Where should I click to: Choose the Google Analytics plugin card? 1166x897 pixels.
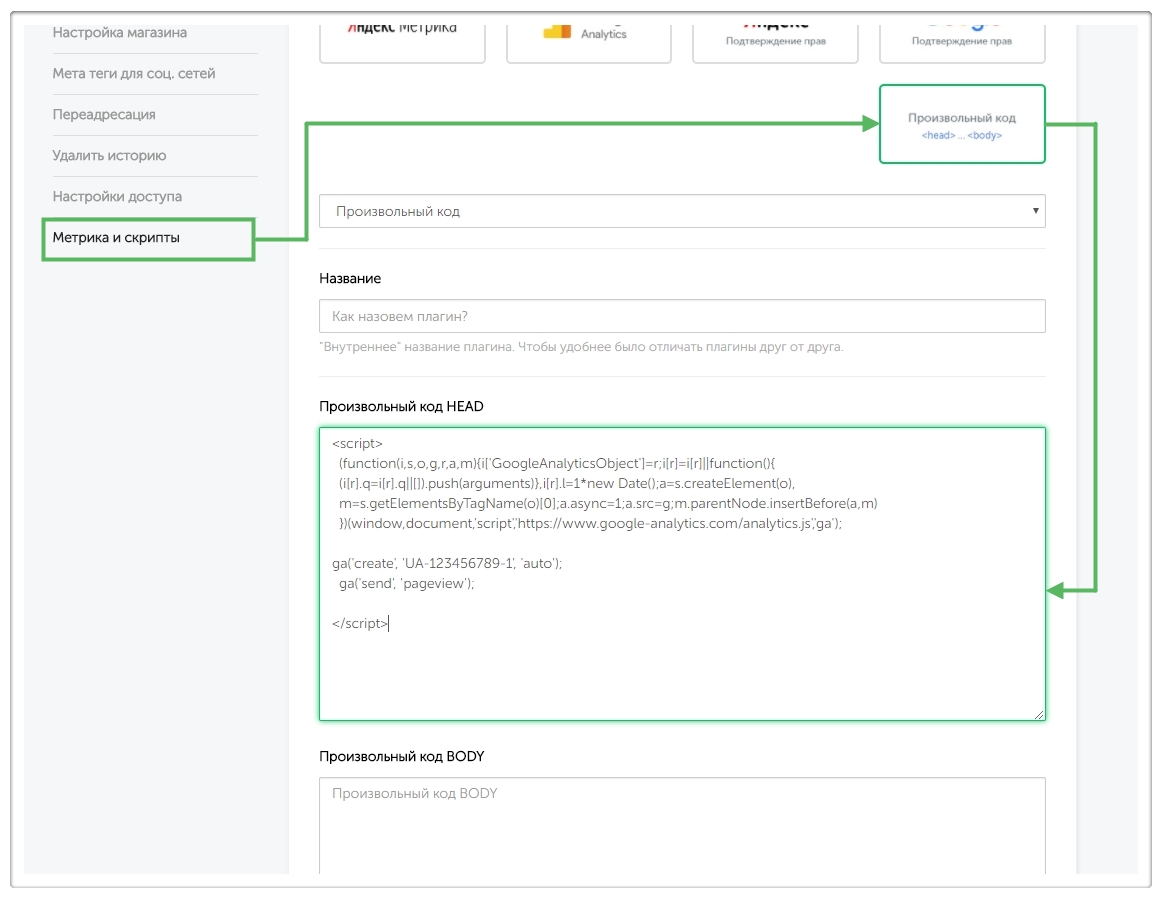coord(588,35)
